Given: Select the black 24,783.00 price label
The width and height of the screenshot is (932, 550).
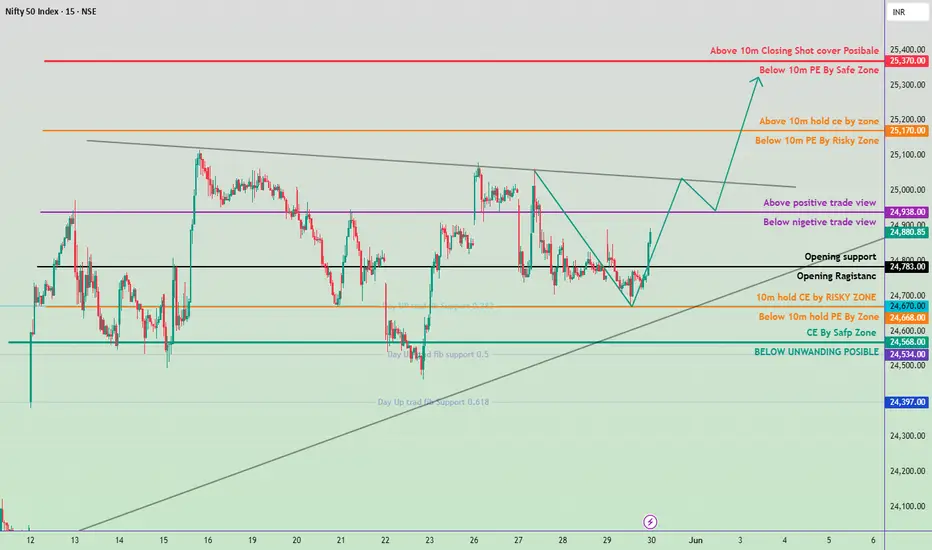Looking at the screenshot, I should pyautogui.click(x=906, y=267).
